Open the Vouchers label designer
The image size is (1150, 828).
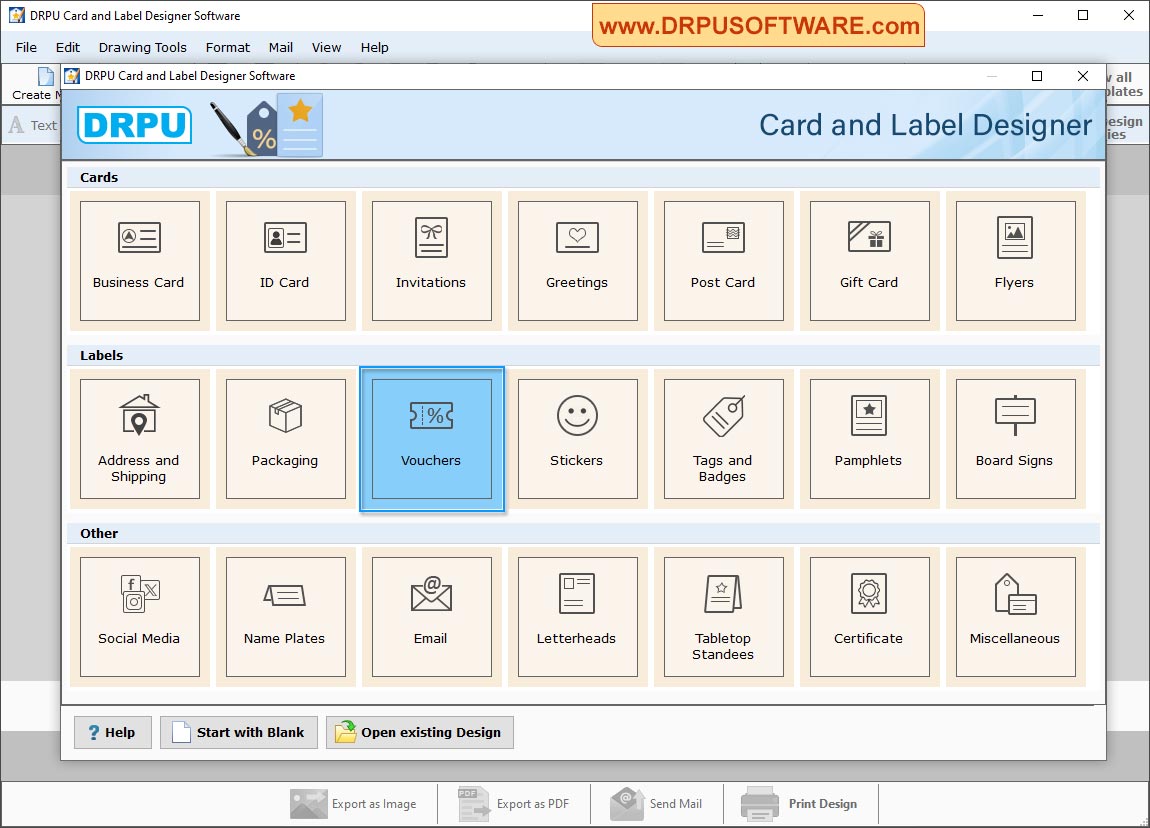pyautogui.click(x=431, y=438)
